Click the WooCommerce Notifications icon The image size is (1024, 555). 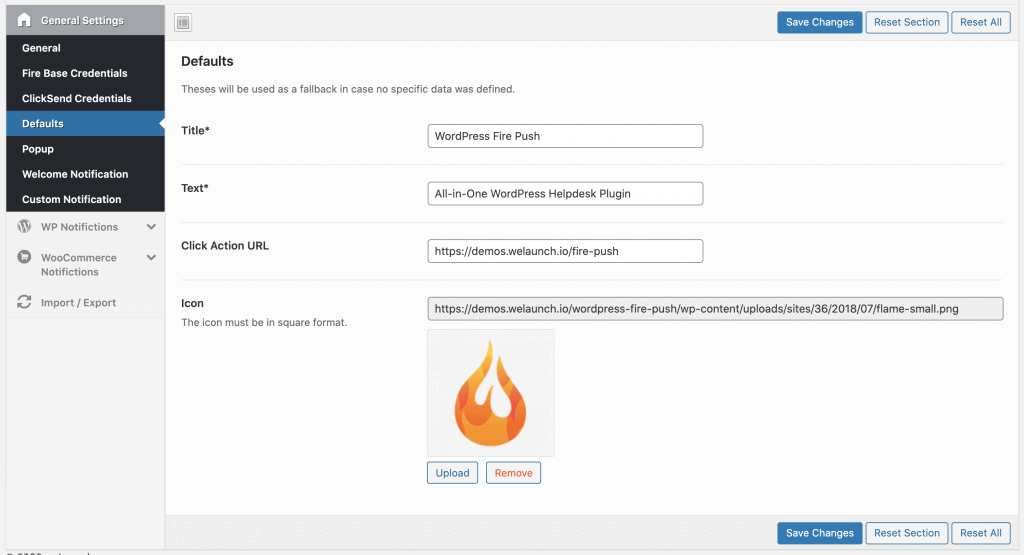coord(24,258)
